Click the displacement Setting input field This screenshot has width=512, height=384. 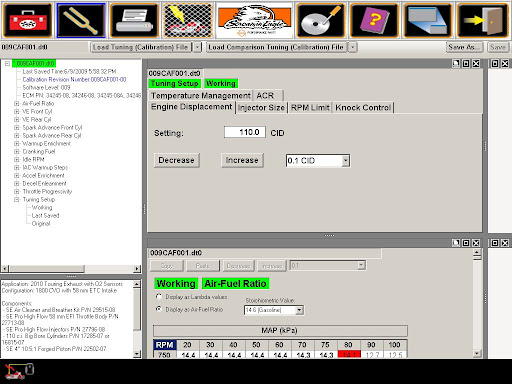pyautogui.click(x=245, y=132)
